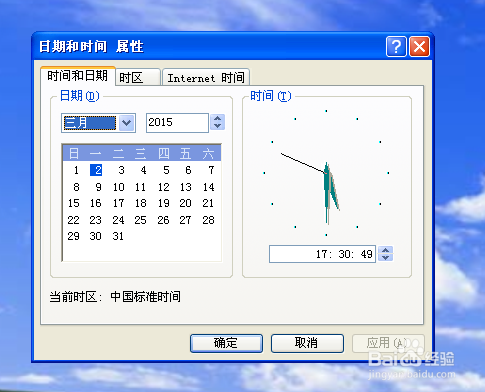Select day 18 in the calendar
485x392 pixels.
click(141, 203)
